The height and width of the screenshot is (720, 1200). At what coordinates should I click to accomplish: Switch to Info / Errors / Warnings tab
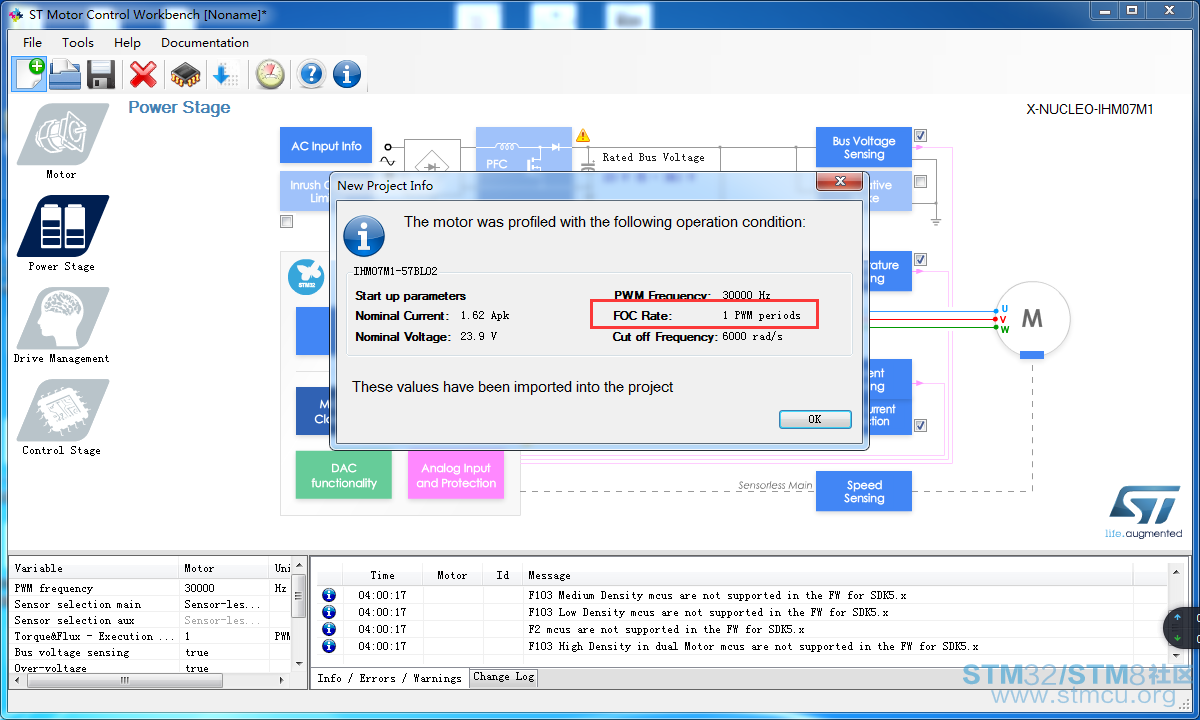point(389,678)
